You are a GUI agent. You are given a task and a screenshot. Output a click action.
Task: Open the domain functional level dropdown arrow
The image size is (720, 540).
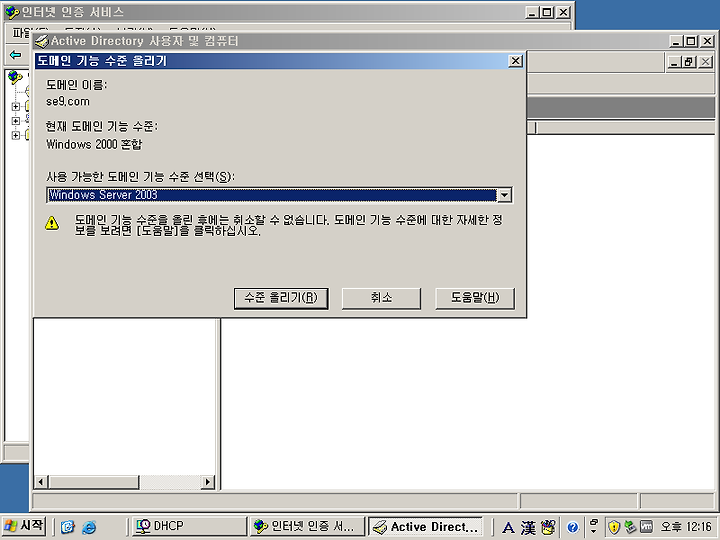pyautogui.click(x=505, y=195)
